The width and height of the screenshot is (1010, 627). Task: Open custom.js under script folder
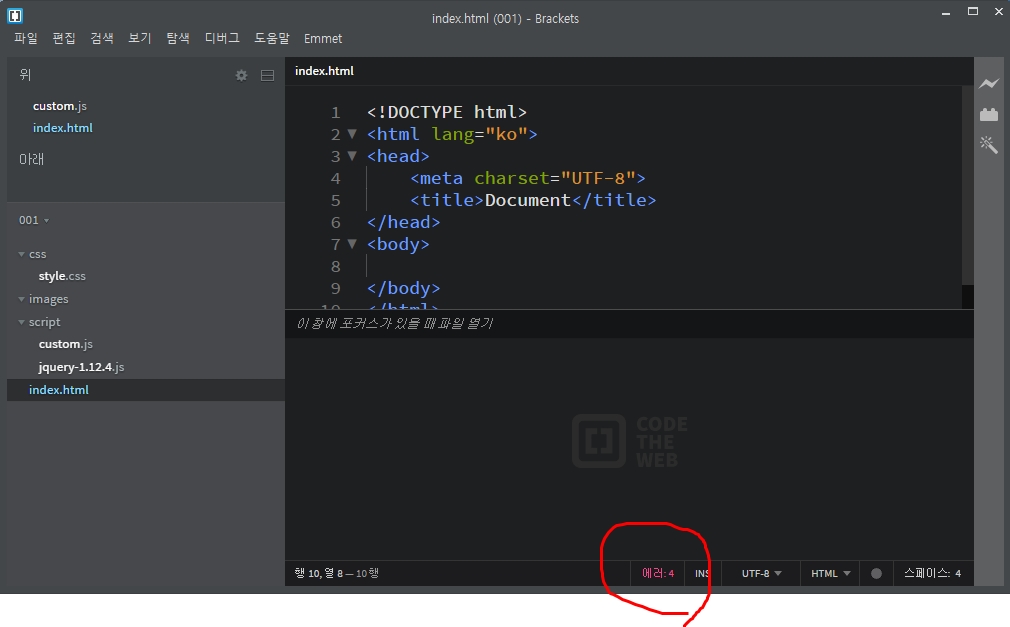(66, 344)
